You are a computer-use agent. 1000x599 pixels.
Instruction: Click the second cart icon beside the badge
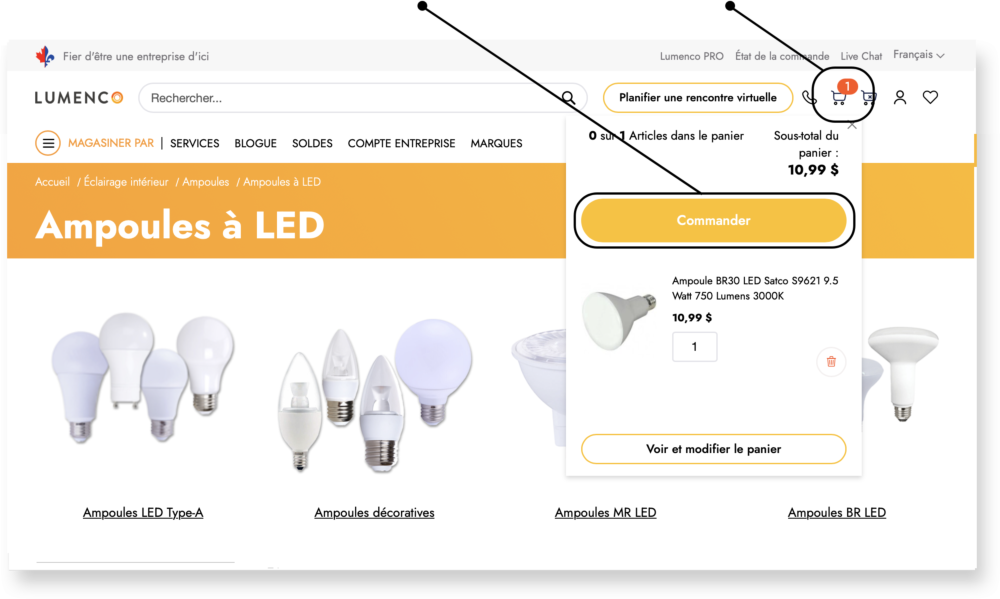(868, 98)
